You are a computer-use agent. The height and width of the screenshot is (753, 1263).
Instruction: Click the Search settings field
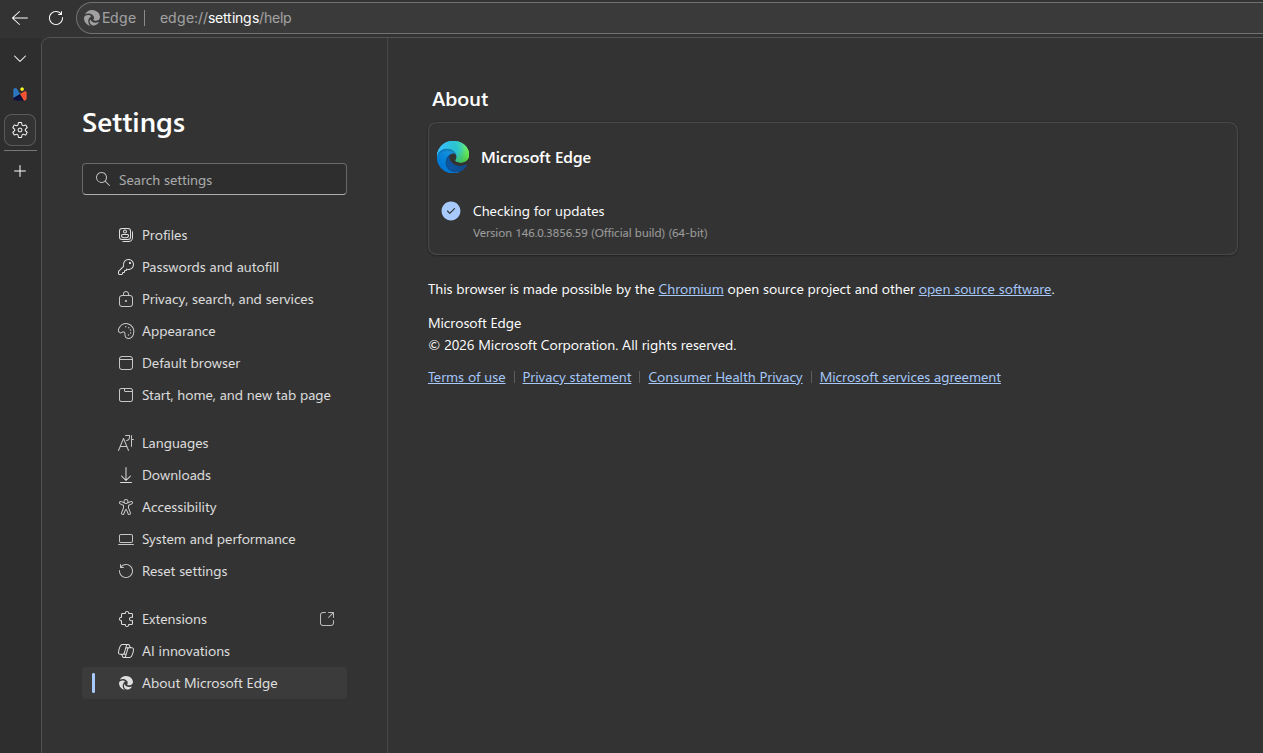point(214,180)
